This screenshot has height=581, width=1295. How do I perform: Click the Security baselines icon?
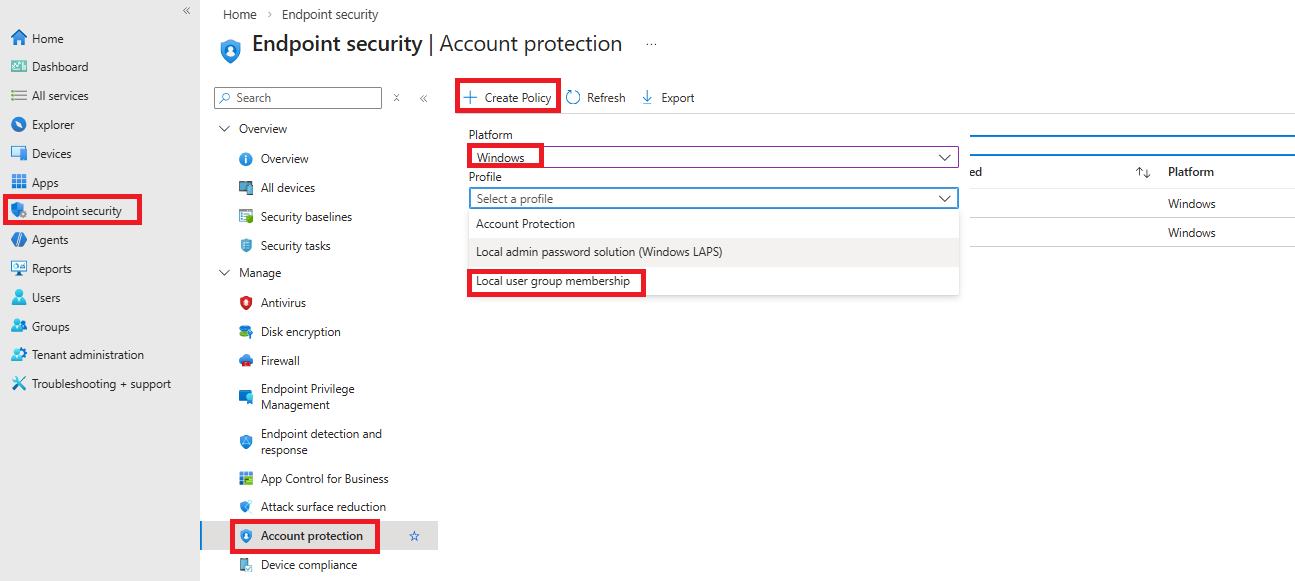coord(246,217)
